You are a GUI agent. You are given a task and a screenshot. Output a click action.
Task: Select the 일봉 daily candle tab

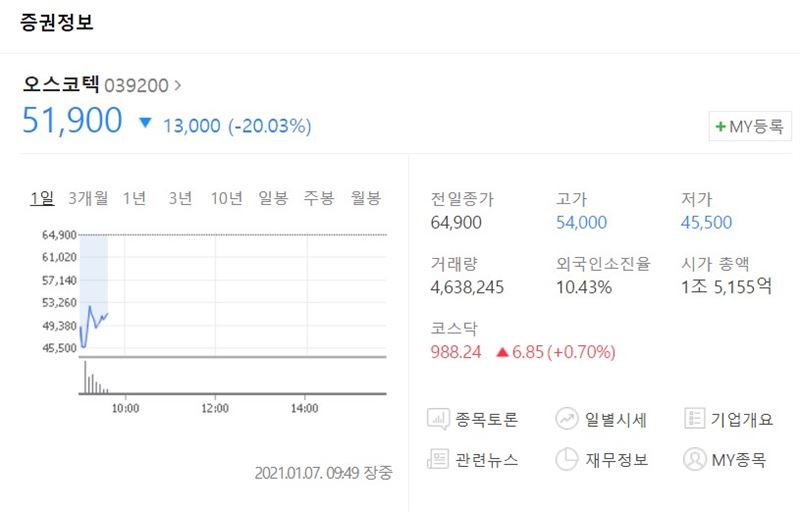[273, 198]
